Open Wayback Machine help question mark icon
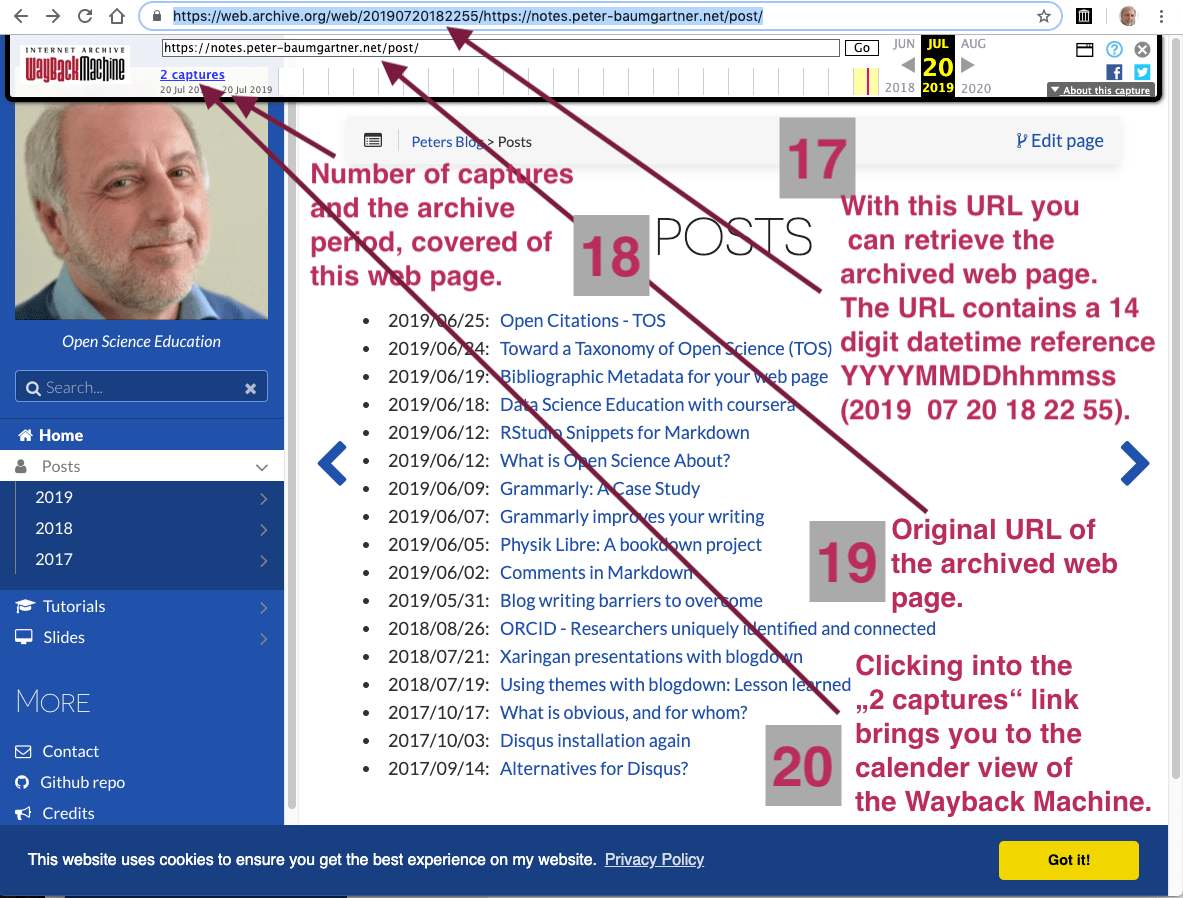1183x898 pixels. coord(1114,49)
